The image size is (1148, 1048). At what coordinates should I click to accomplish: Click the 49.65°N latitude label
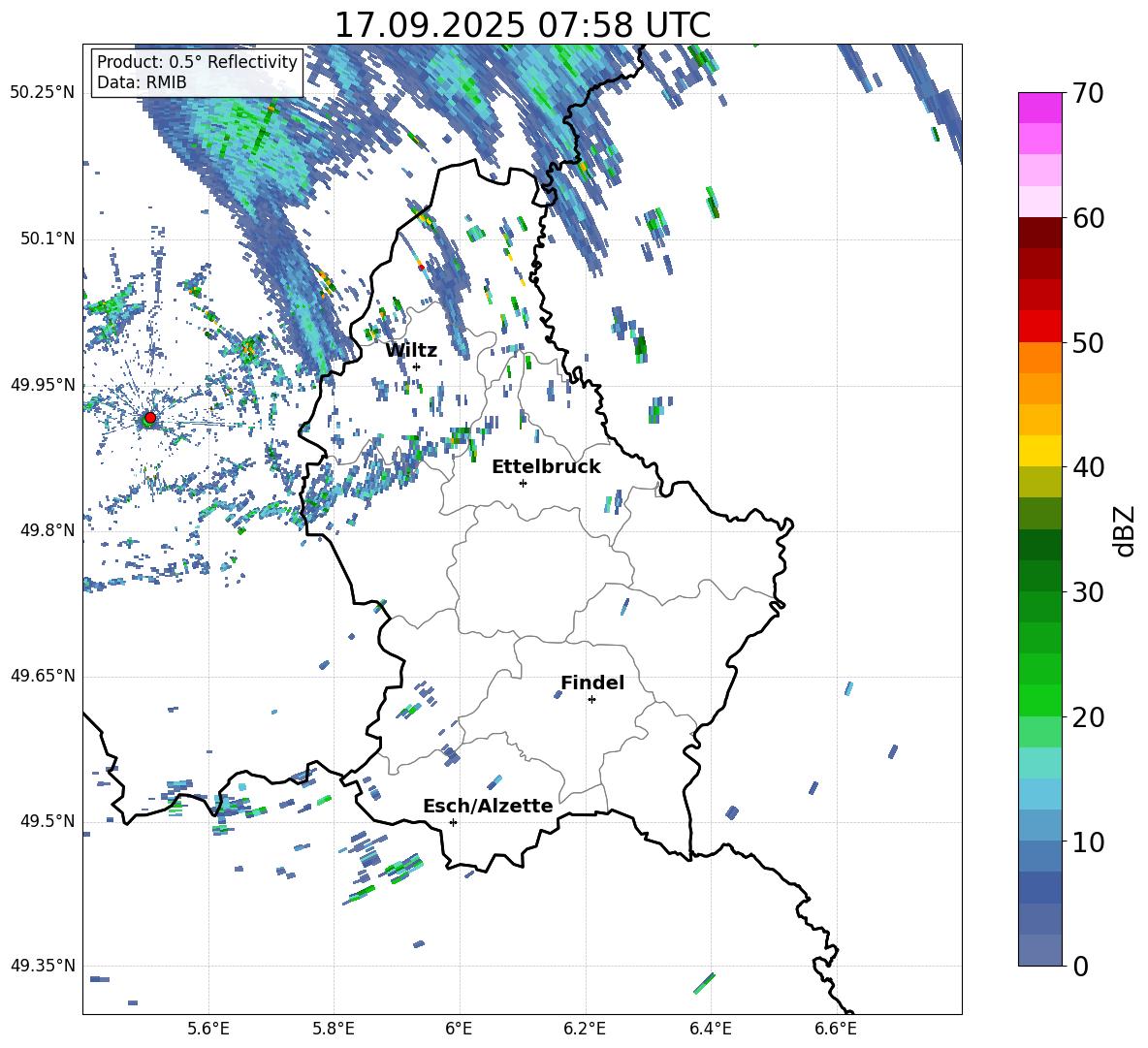coord(43,676)
